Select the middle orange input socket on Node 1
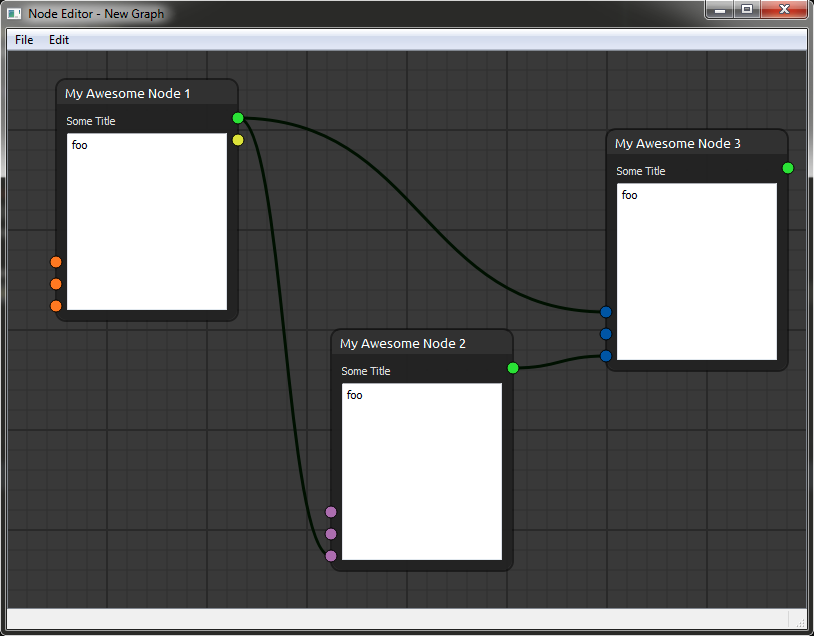The width and height of the screenshot is (814, 636). (x=56, y=284)
